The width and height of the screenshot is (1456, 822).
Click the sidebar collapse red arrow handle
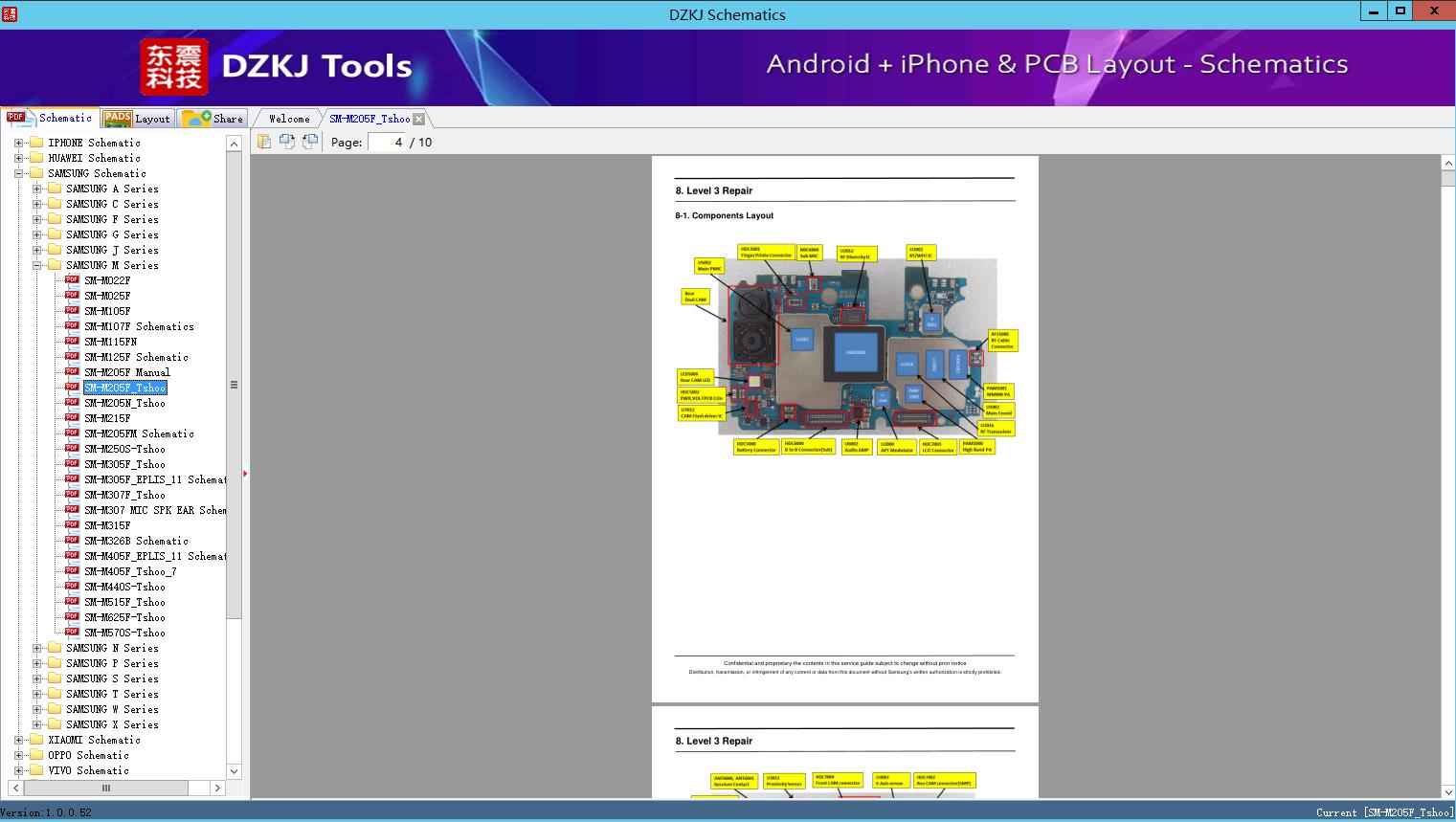pos(245,473)
